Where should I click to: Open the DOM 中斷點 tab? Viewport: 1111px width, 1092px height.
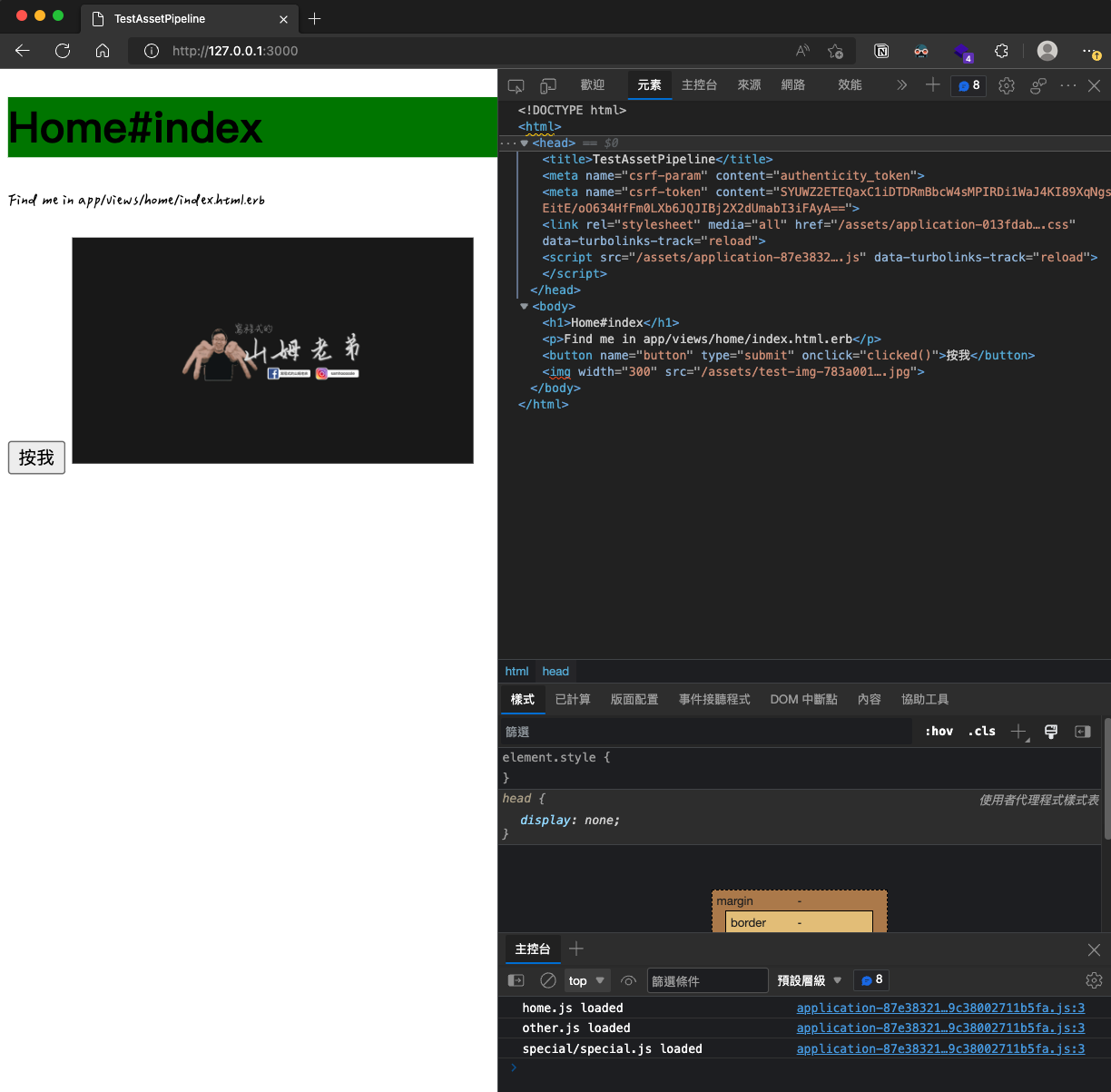click(x=803, y=699)
